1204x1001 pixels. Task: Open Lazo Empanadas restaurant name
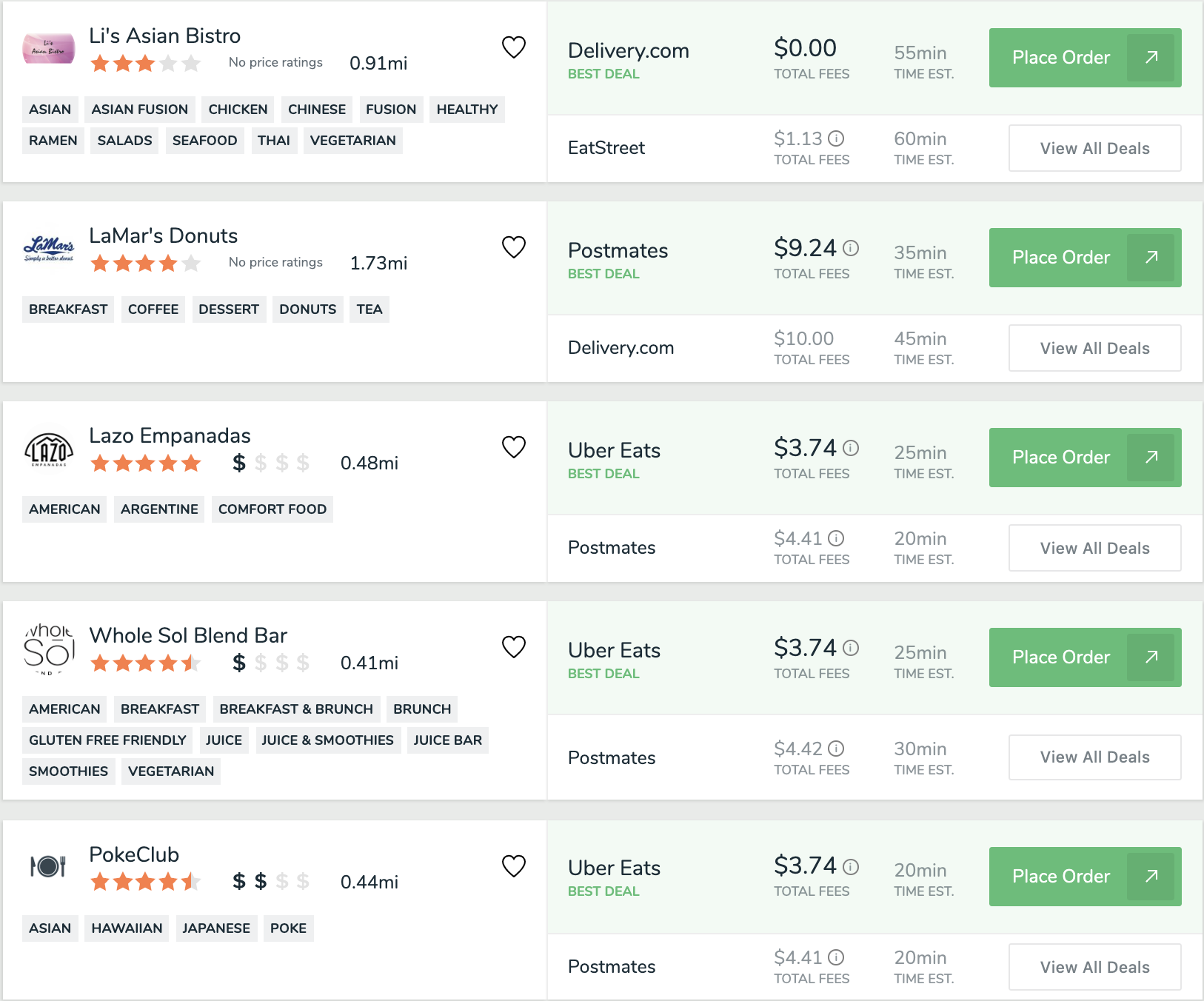[170, 435]
